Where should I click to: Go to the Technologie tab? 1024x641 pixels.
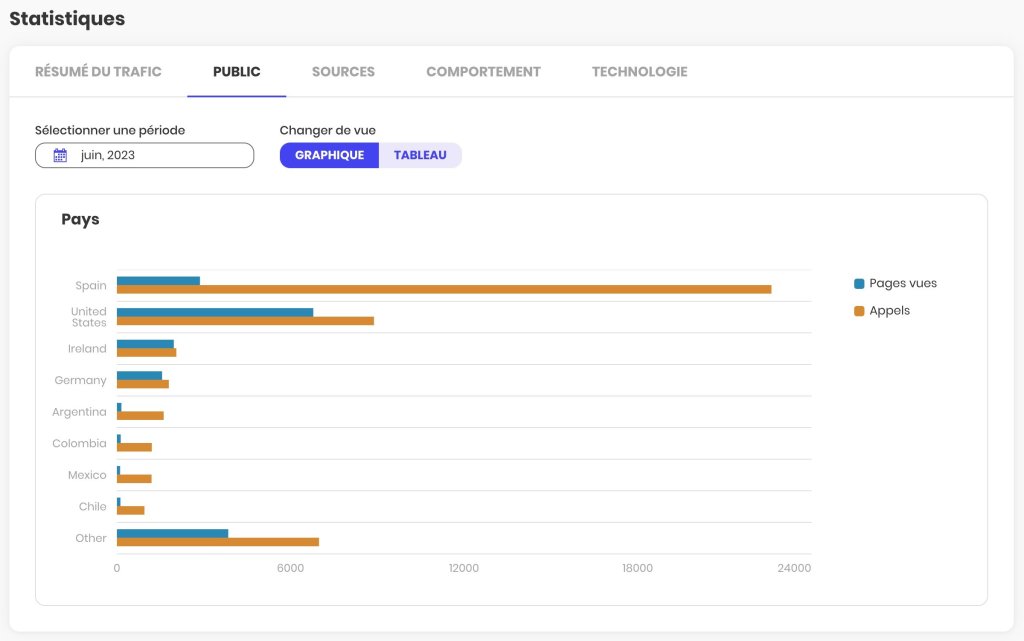point(639,72)
